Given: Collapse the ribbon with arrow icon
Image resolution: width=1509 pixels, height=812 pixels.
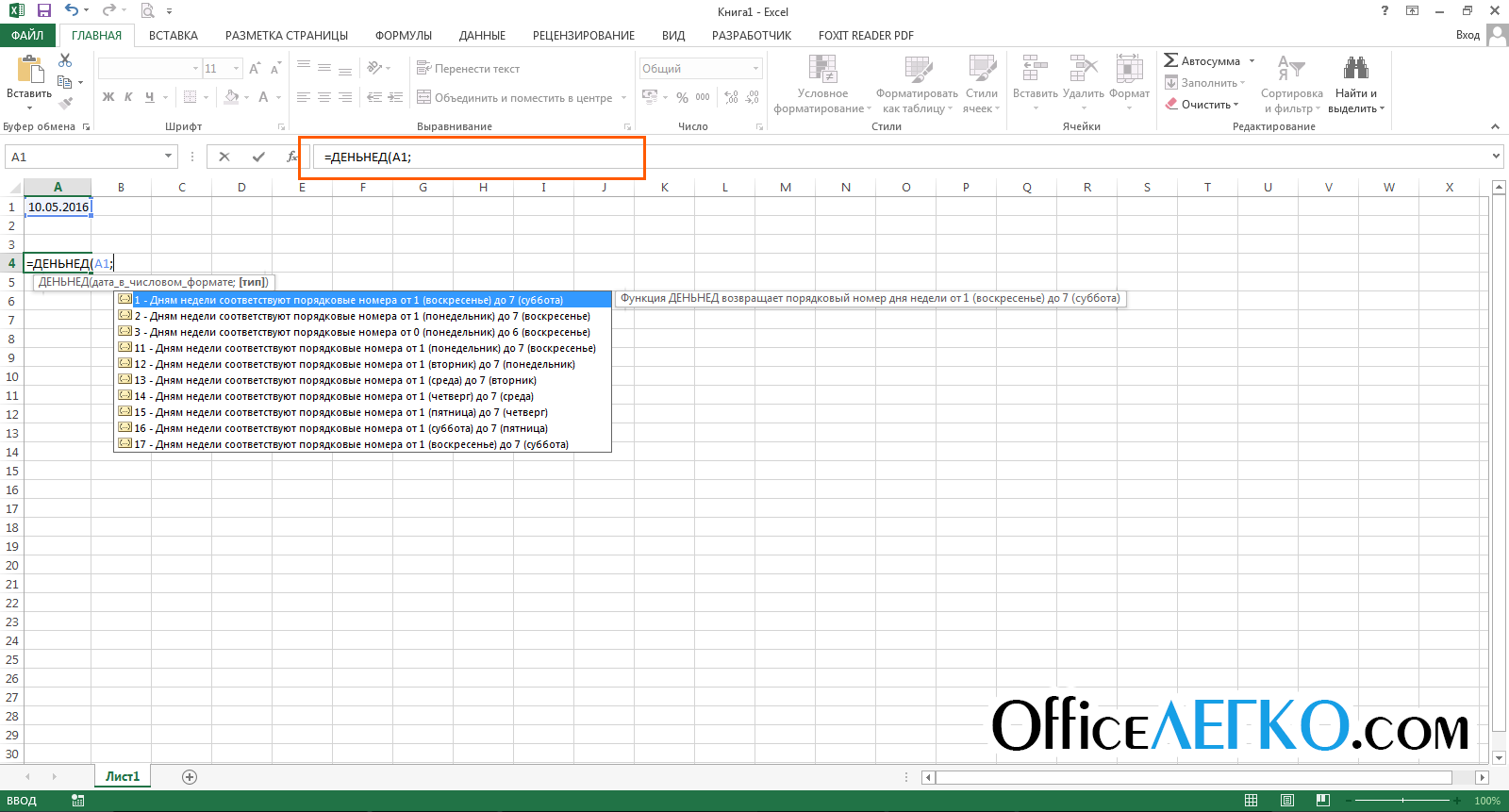Looking at the screenshot, I should [1495, 126].
